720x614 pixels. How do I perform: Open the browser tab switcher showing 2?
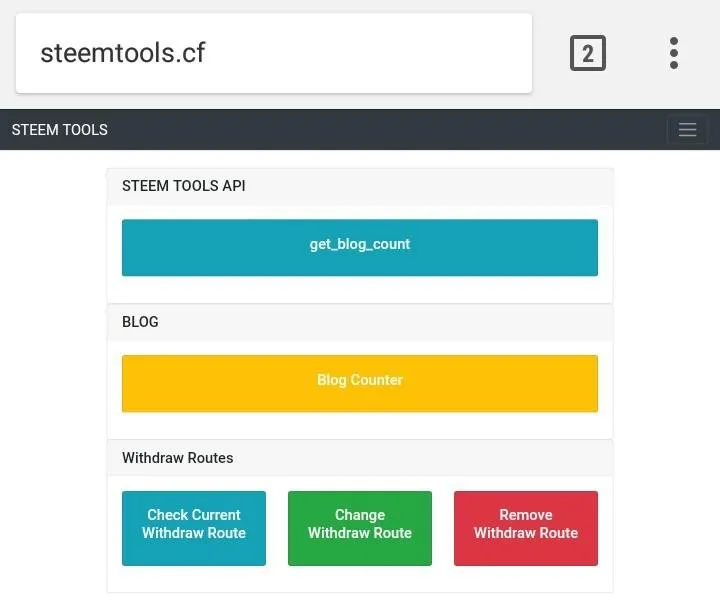tap(588, 53)
